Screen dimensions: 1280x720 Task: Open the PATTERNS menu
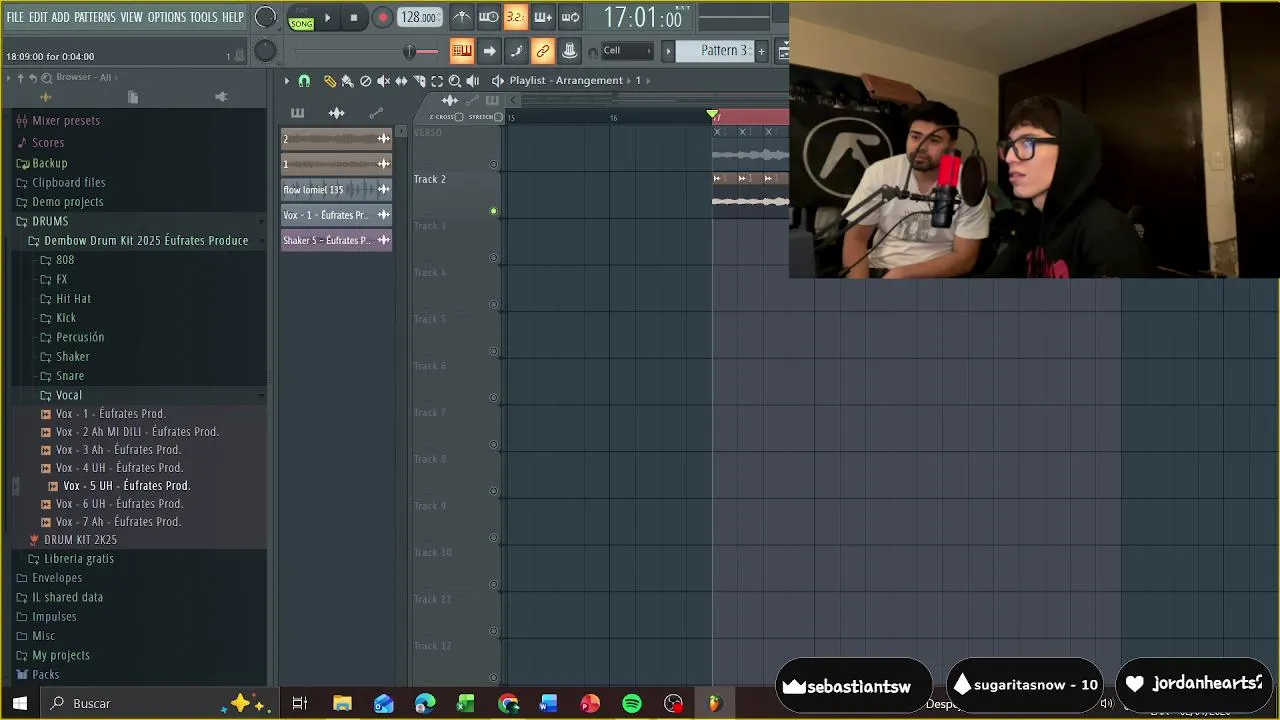pyautogui.click(x=94, y=17)
